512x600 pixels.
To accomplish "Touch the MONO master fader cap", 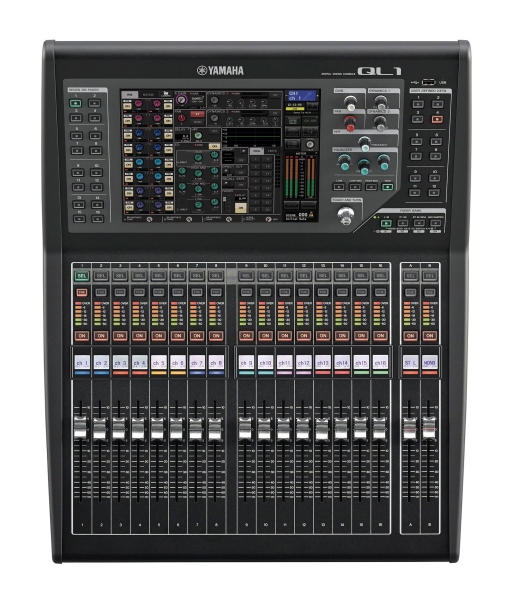I will [429, 428].
